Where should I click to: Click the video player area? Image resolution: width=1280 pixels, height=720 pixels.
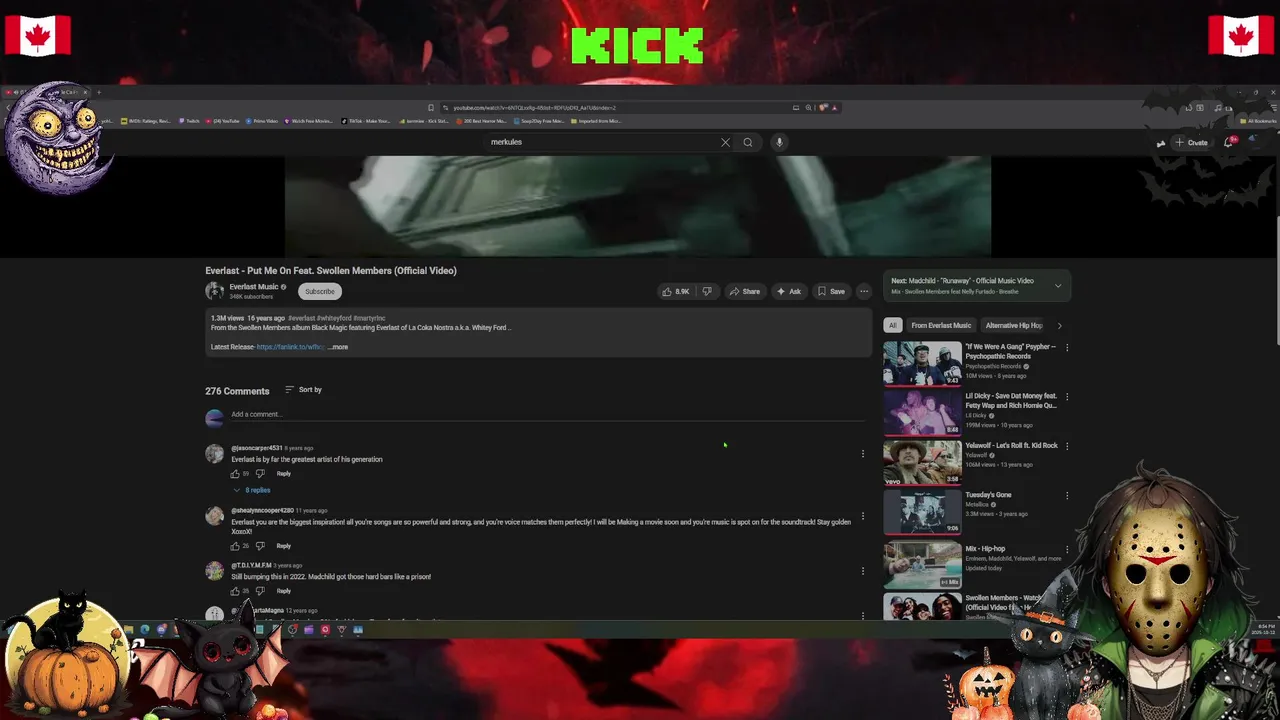638,205
